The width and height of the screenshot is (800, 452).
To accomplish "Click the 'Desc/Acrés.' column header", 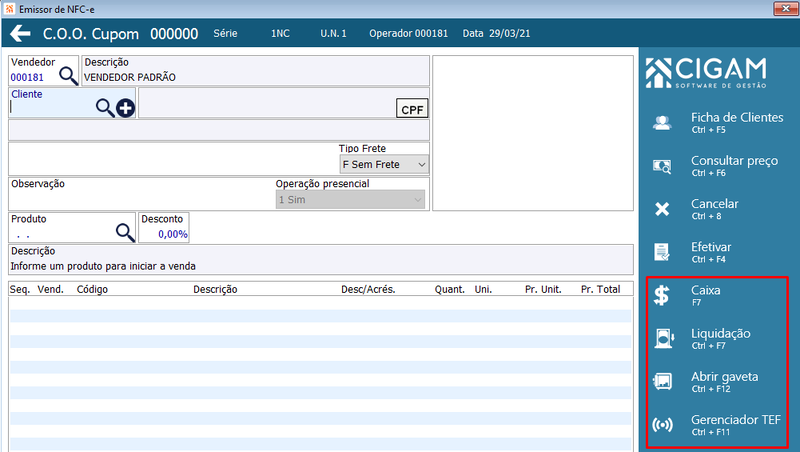I will coord(368,289).
